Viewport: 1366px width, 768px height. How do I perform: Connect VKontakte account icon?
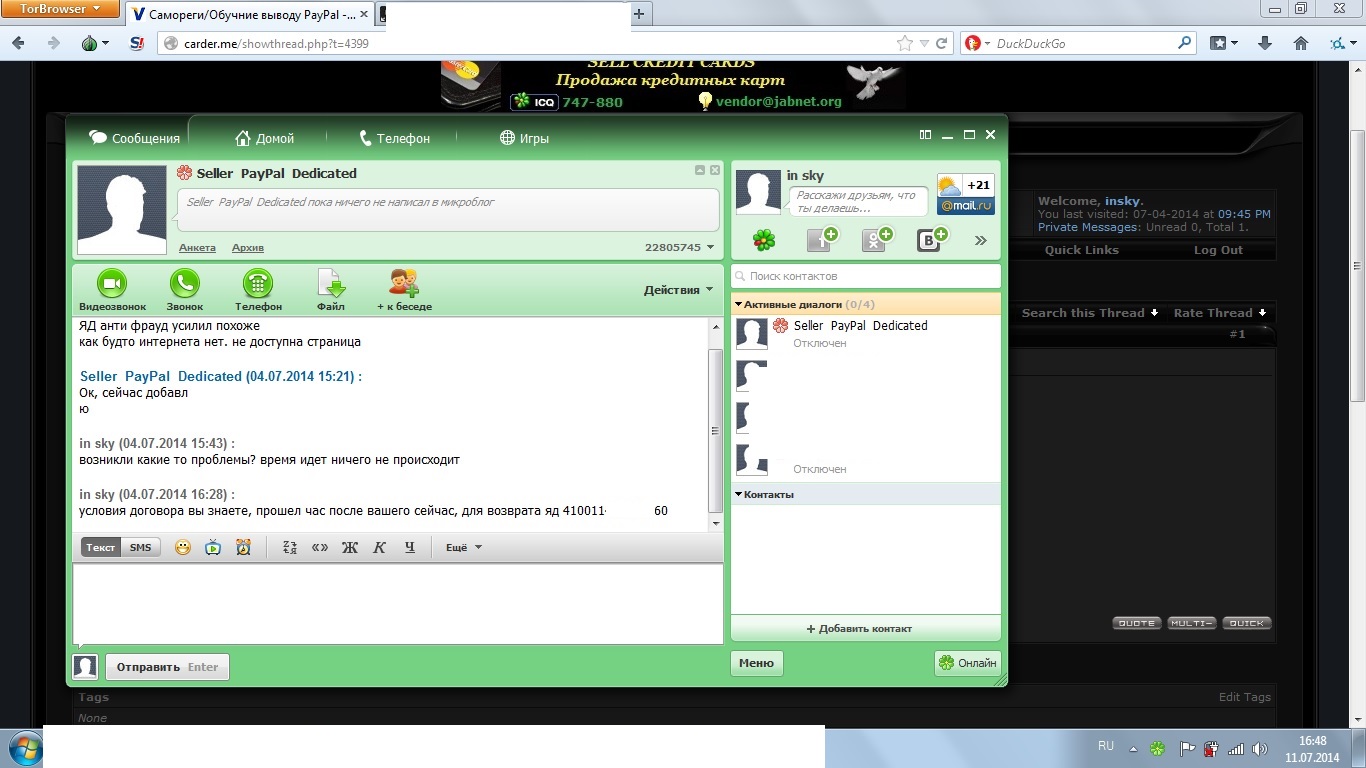932,240
